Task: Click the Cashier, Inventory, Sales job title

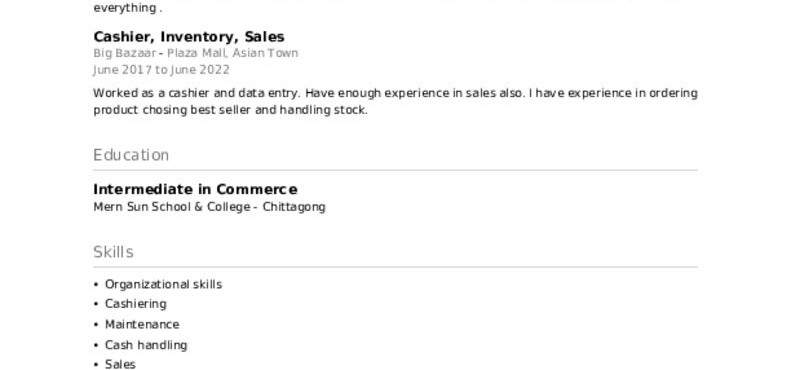Action: (189, 37)
